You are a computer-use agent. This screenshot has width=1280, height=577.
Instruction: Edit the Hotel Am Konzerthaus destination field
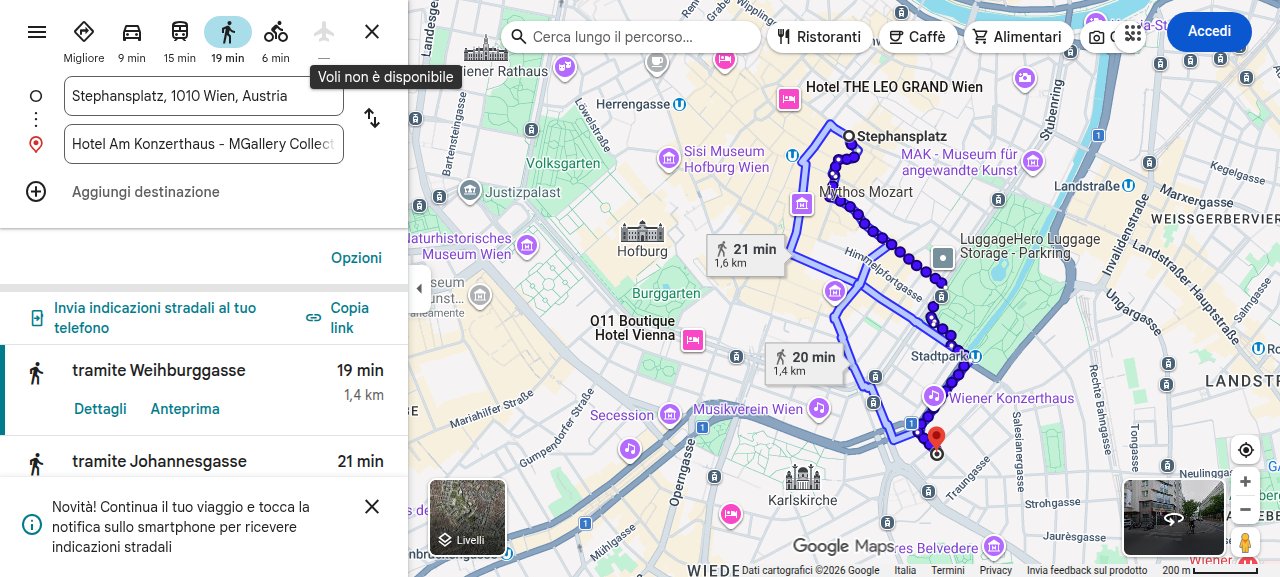204,144
